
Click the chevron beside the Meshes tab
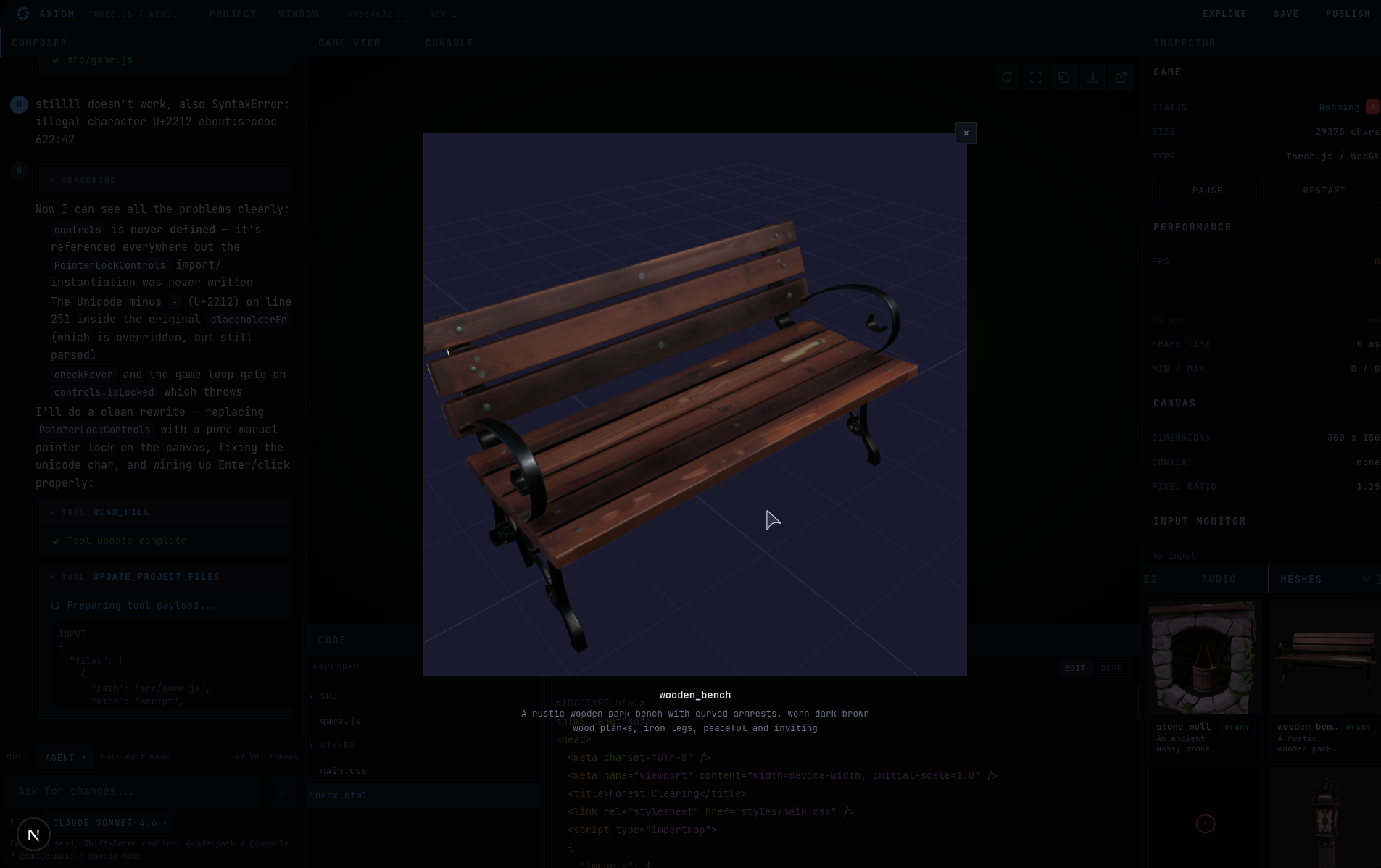point(1366,579)
